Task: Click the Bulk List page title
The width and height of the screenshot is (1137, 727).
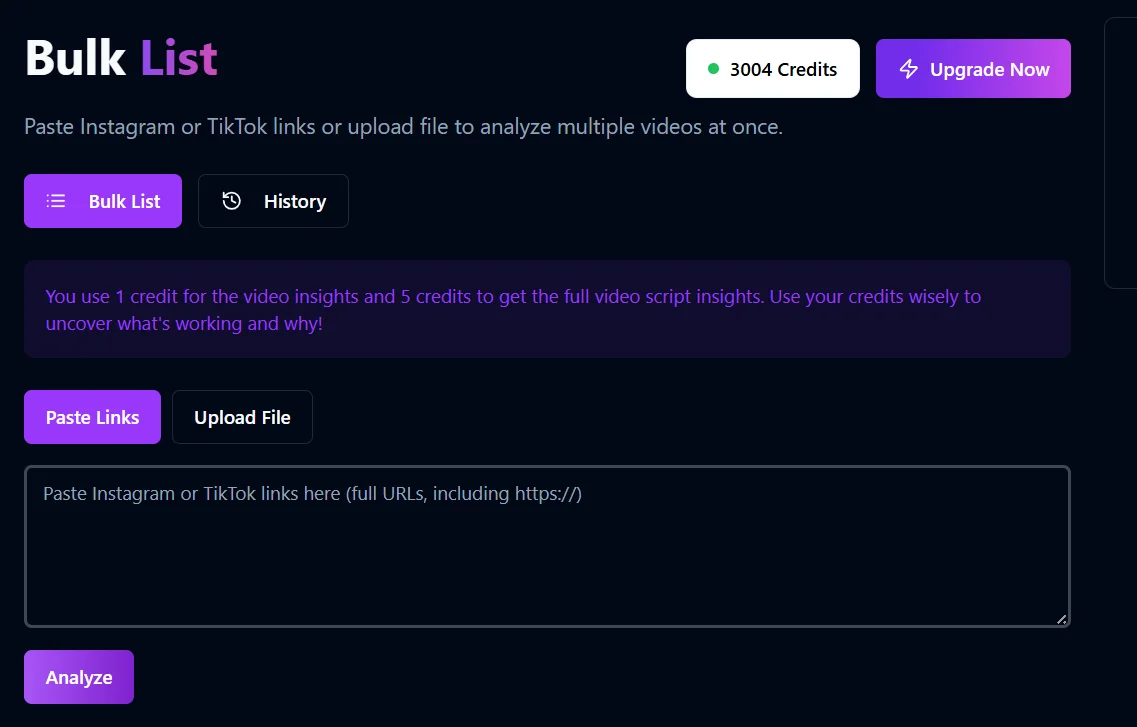Action: click(120, 57)
